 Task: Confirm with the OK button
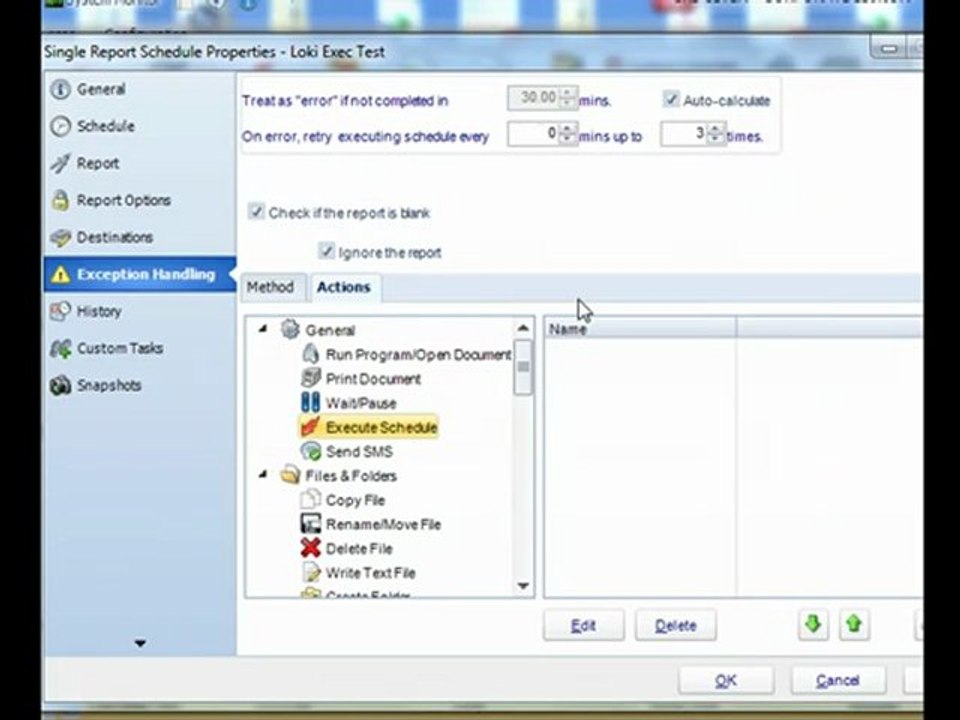(x=726, y=681)
